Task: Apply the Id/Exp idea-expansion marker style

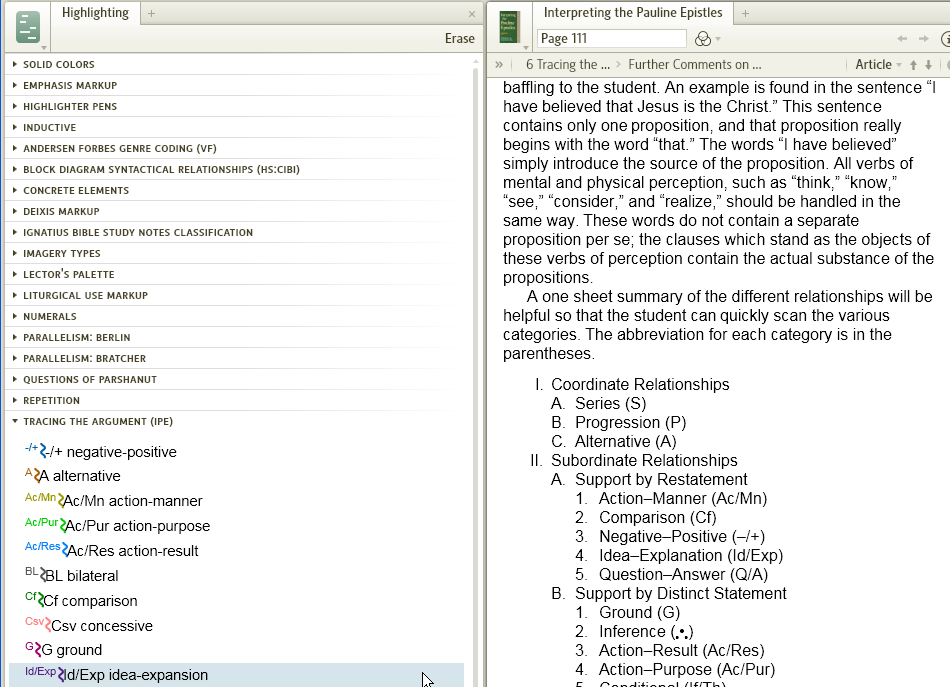Action: [x=236, y=674]
